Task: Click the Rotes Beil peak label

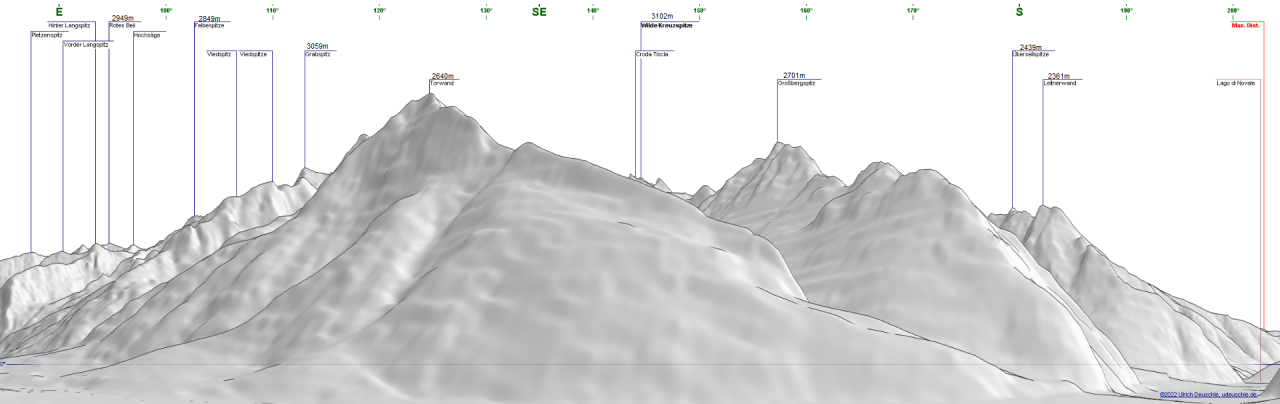Action: 122,25
